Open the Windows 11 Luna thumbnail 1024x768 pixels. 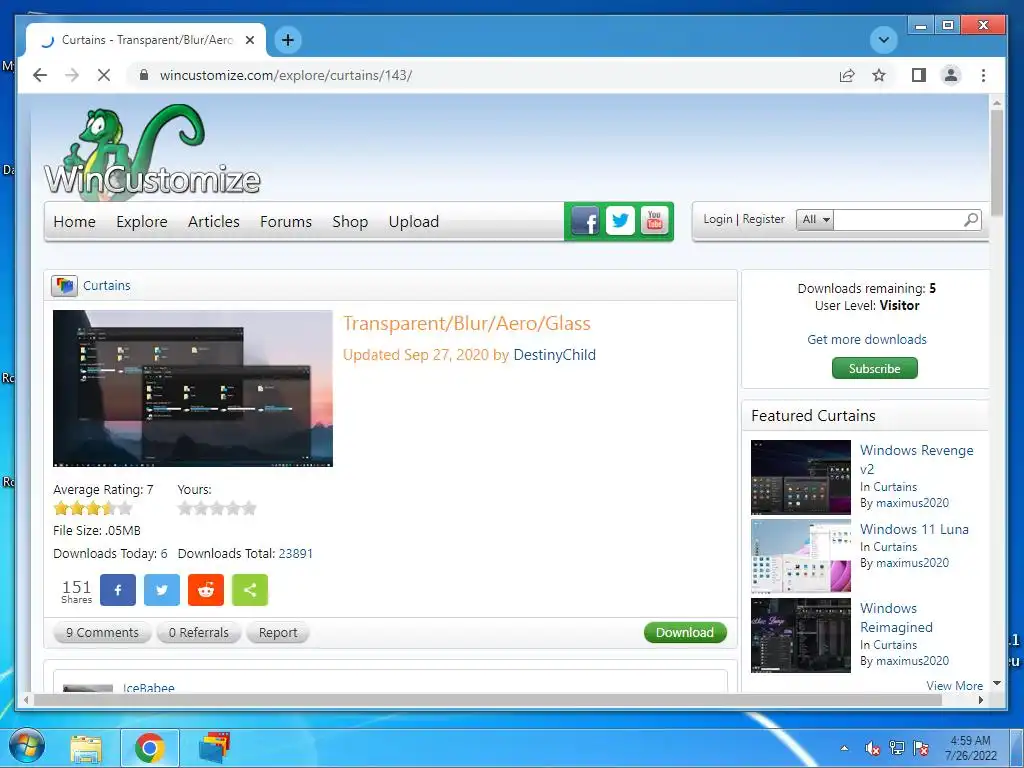(x=801, y=556)
